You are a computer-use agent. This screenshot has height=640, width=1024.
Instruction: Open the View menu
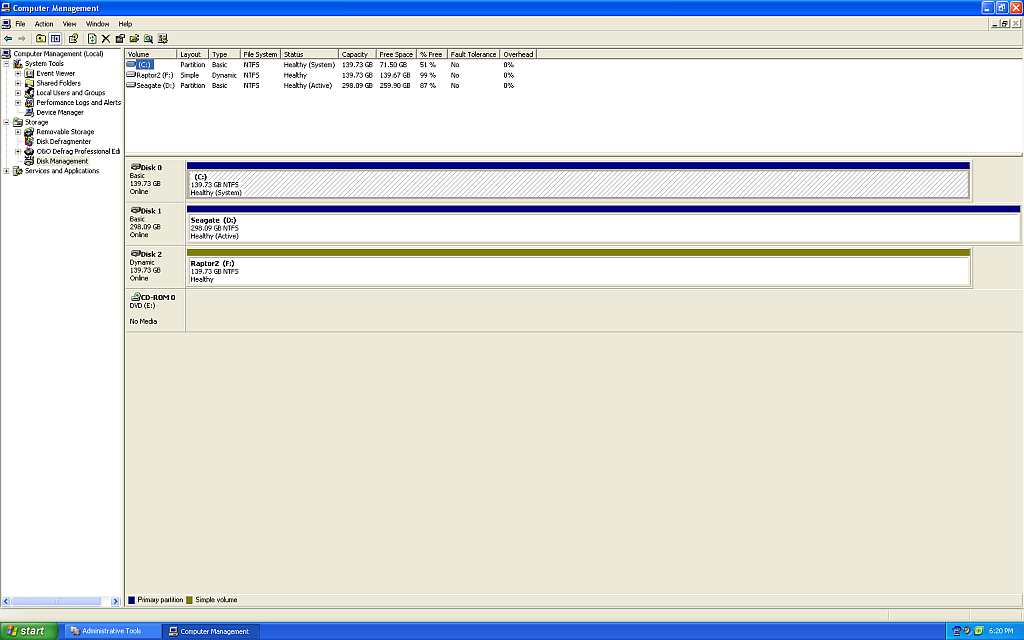click(x=69, y=24)
